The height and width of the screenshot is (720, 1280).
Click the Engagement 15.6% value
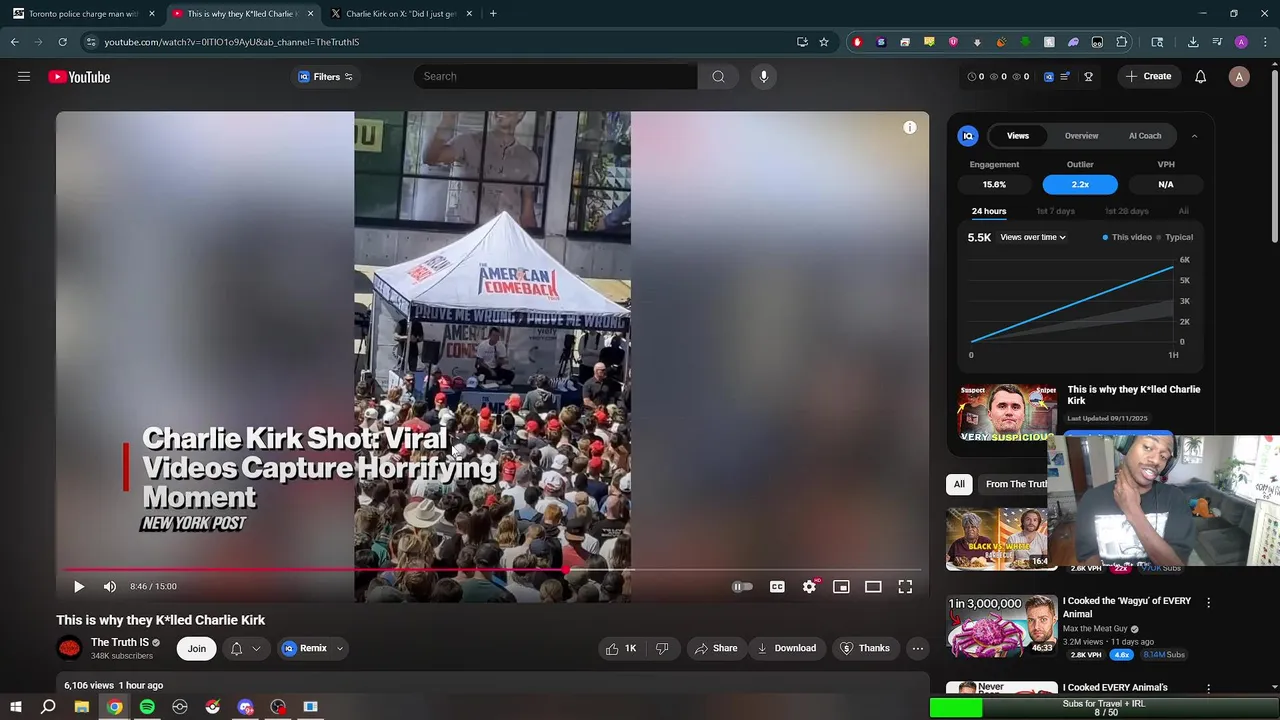tap(994, 184)
